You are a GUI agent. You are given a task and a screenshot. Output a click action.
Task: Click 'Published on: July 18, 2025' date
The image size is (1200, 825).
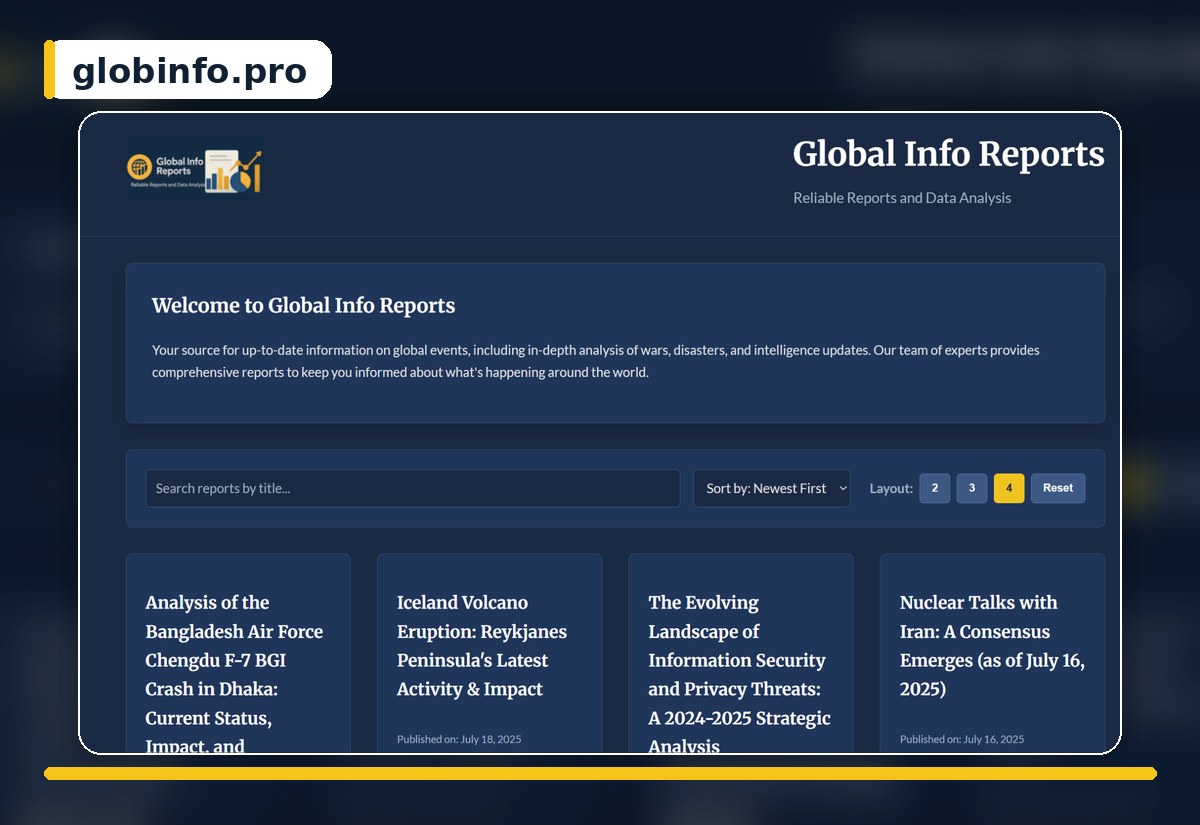pos(459,739)
